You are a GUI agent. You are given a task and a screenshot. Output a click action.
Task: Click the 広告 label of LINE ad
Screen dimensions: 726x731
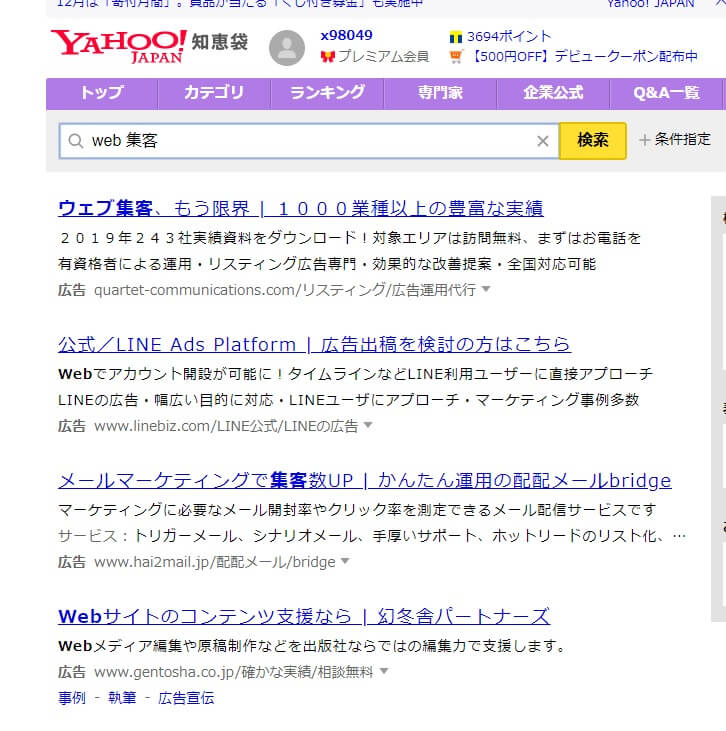pyautogui.click(x=72, y=426)
